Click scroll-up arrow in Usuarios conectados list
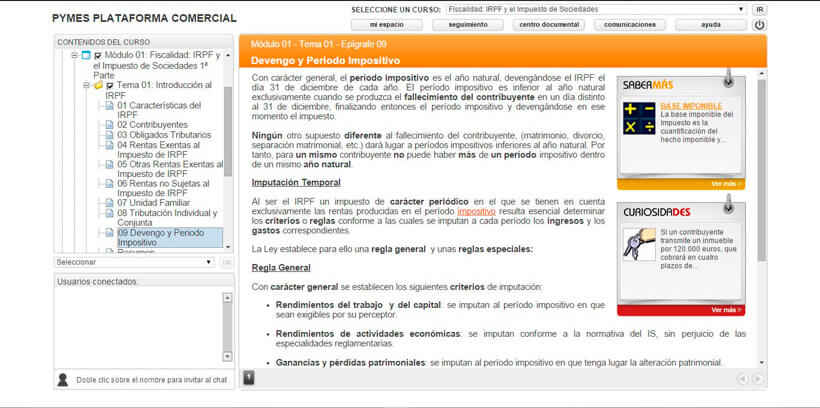Screen dimensions: 820x408 click(227, 298)
